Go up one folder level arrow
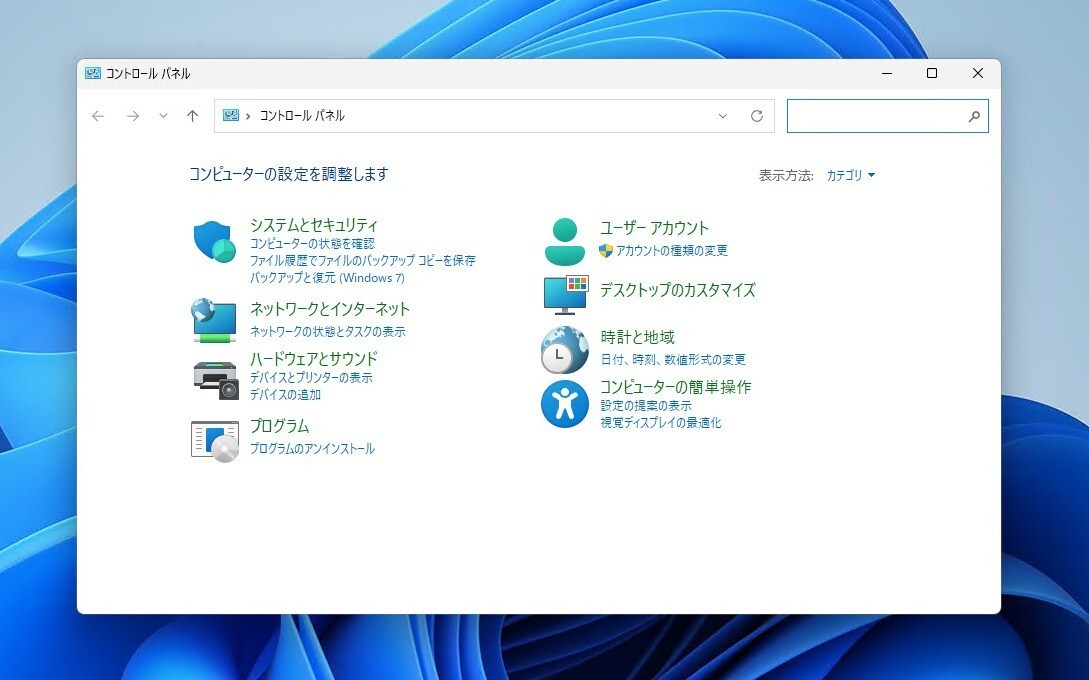The height and width of the screenshot is (680, 1089). click(x=193, y=116)
